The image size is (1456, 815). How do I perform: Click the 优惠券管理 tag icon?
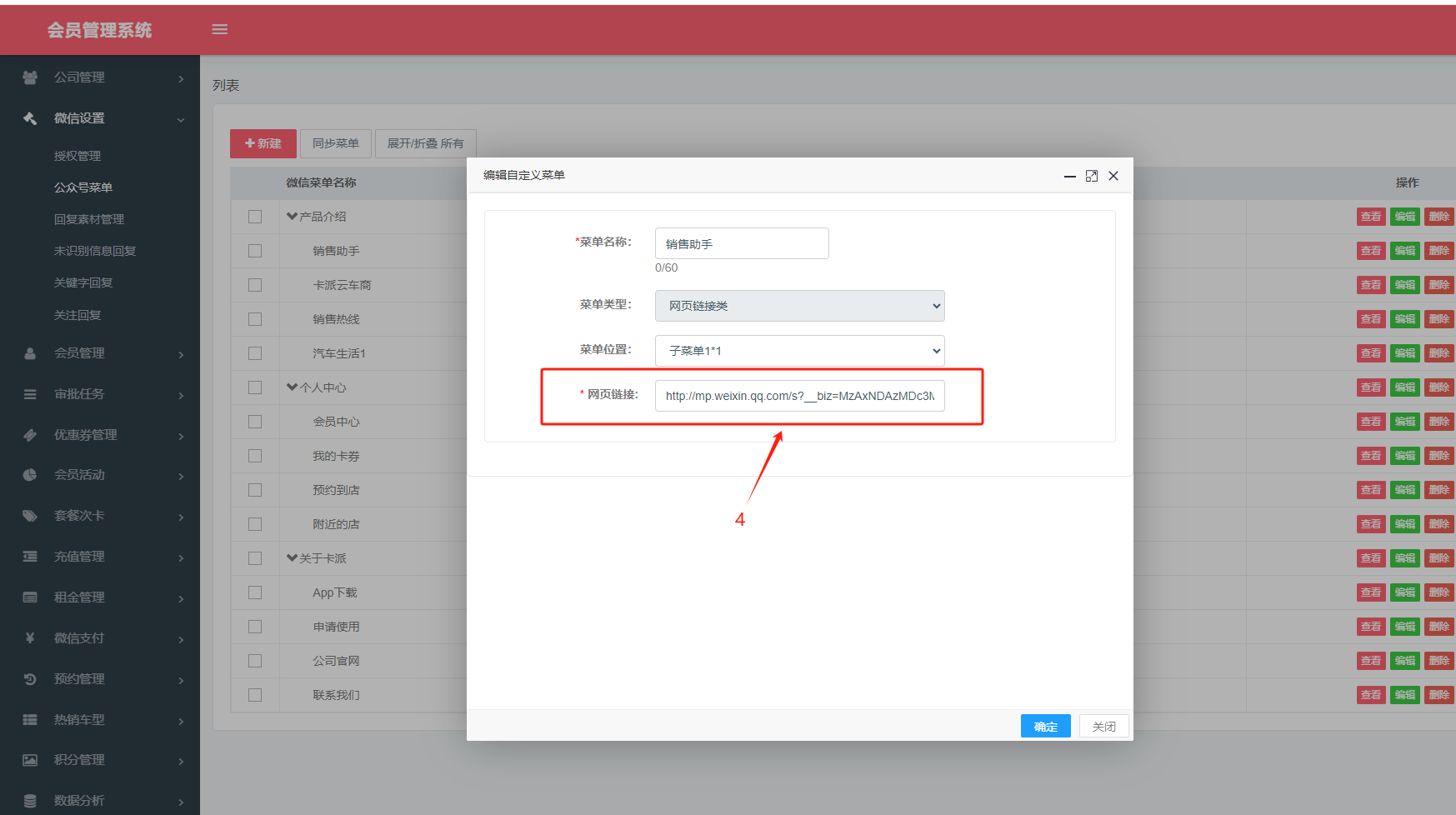point(30,435)
